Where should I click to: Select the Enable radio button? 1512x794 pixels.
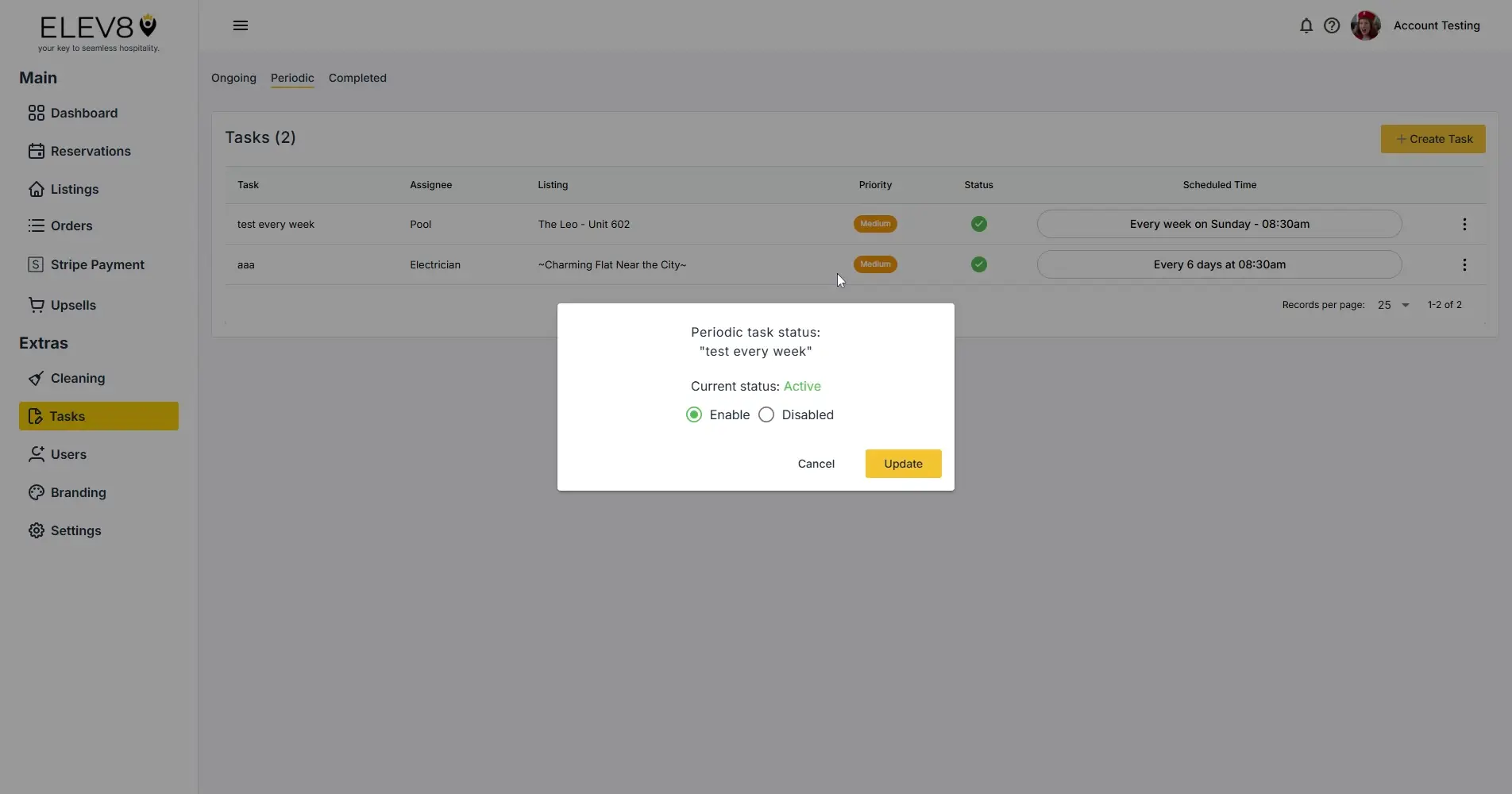point(693,414)
